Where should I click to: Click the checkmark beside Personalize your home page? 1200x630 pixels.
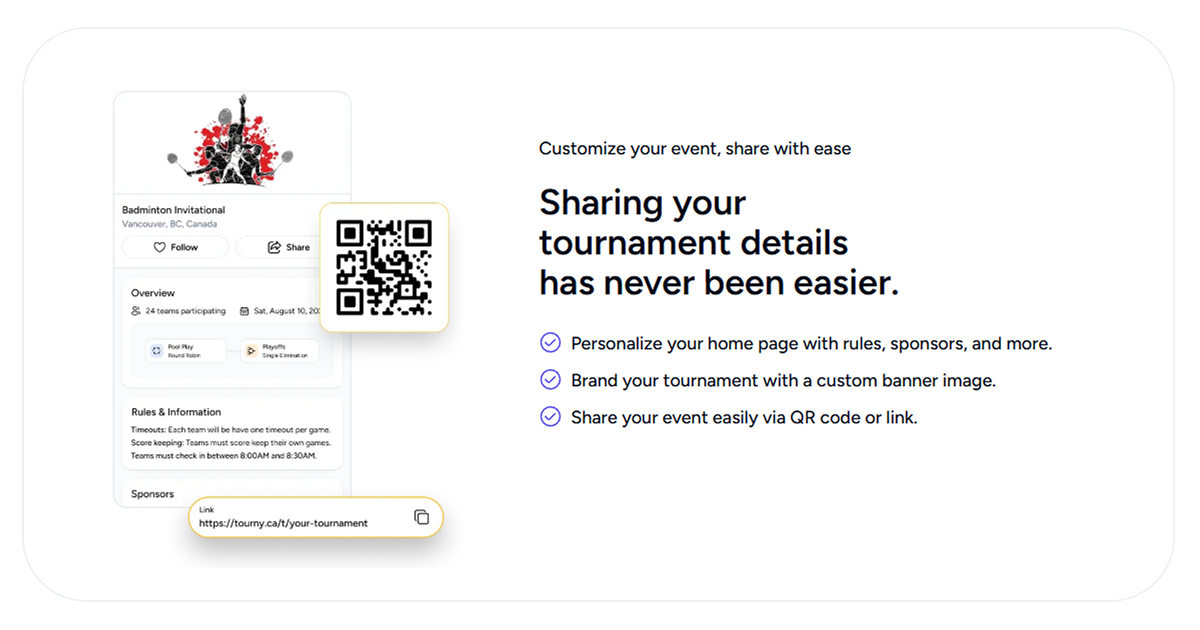click(550, 342)
